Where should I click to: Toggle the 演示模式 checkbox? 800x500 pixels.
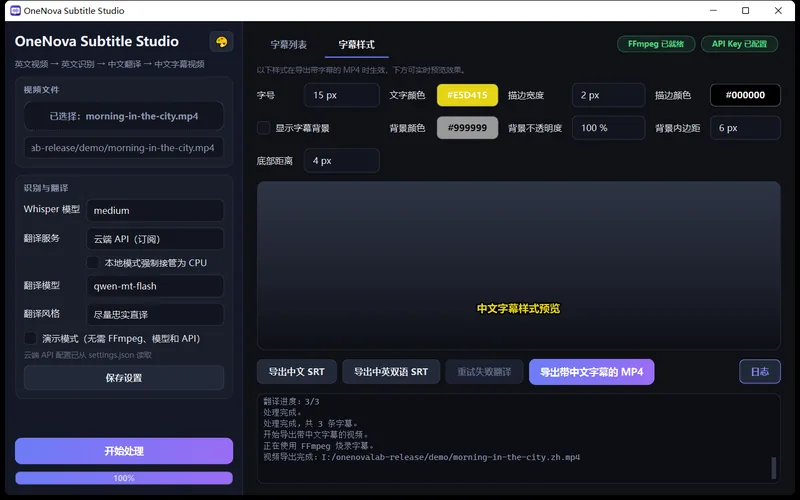pyautogui.click(x=31, y=338)
